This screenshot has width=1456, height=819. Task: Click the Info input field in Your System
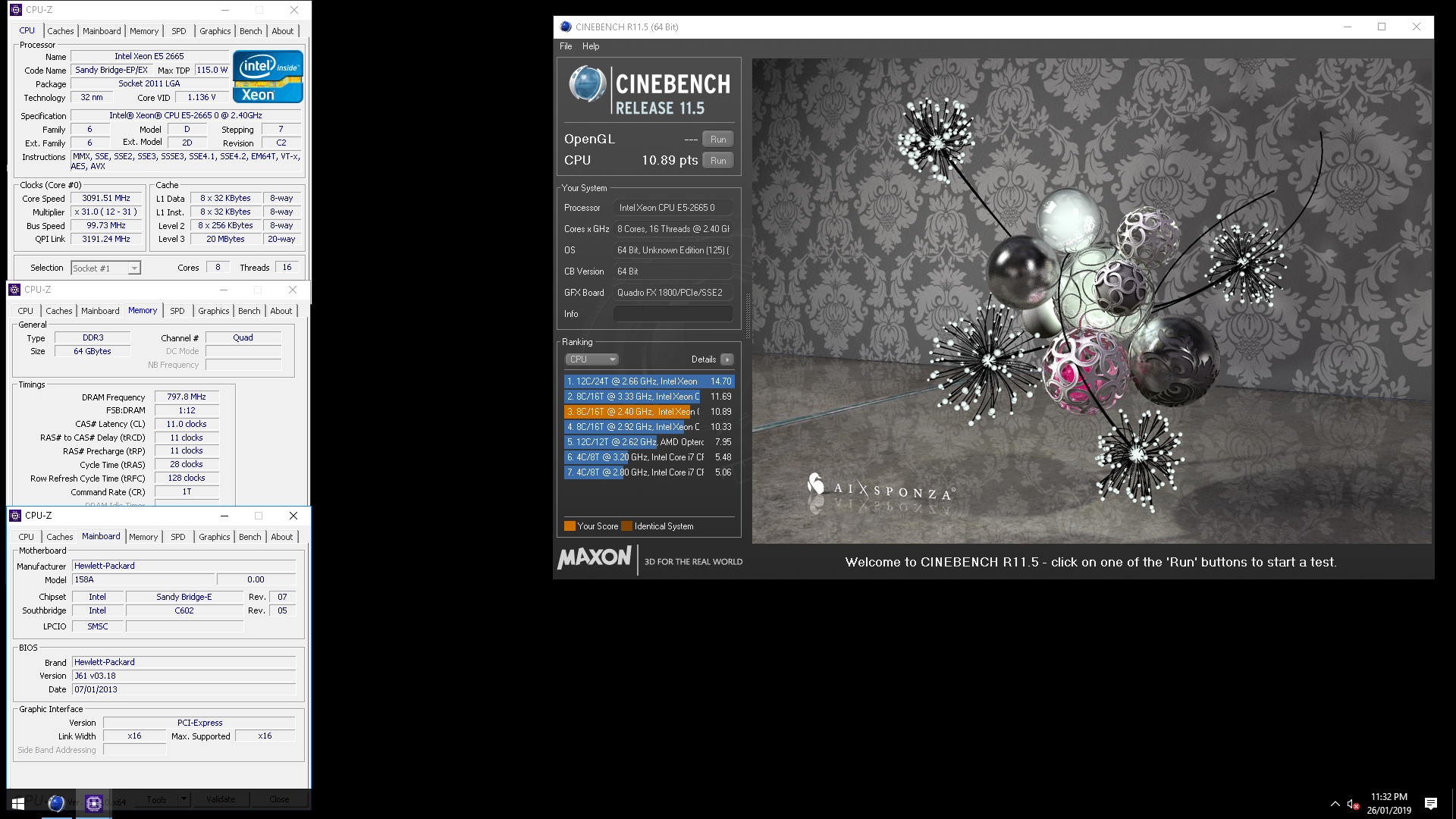coord(673,314)
